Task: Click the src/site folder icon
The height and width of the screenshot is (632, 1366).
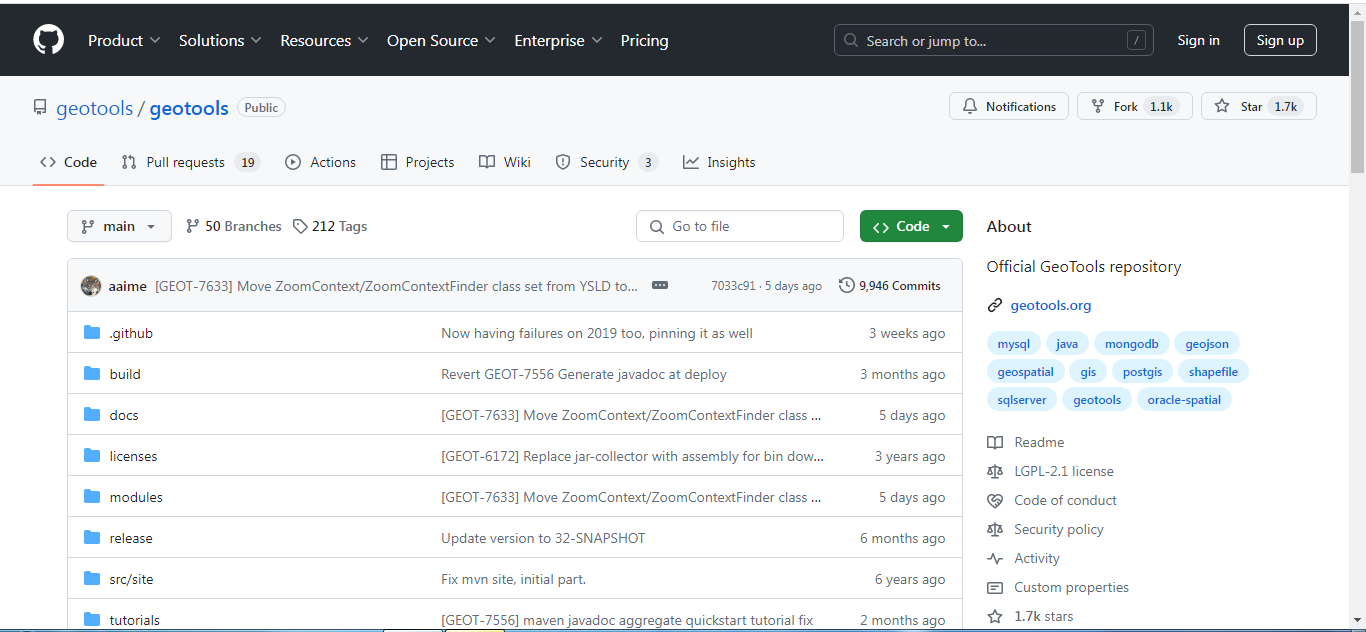Action: tap(92, 579)
